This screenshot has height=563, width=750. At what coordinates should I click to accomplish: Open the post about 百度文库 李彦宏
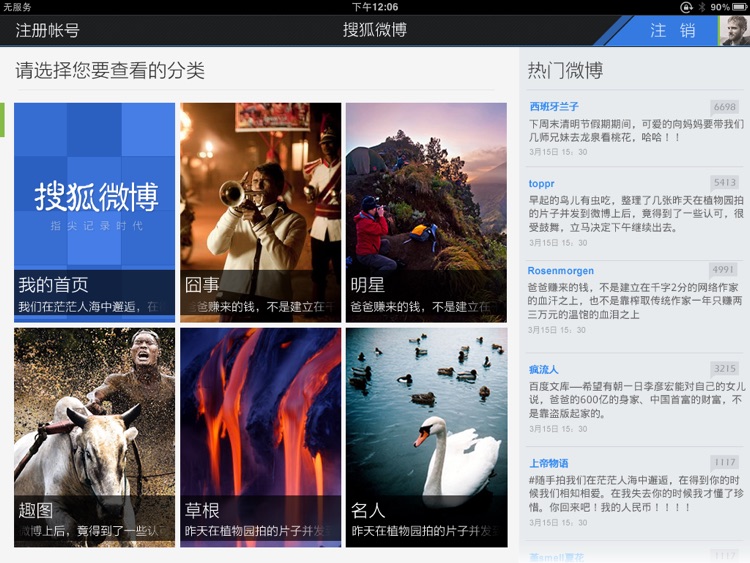click(636, 399)
